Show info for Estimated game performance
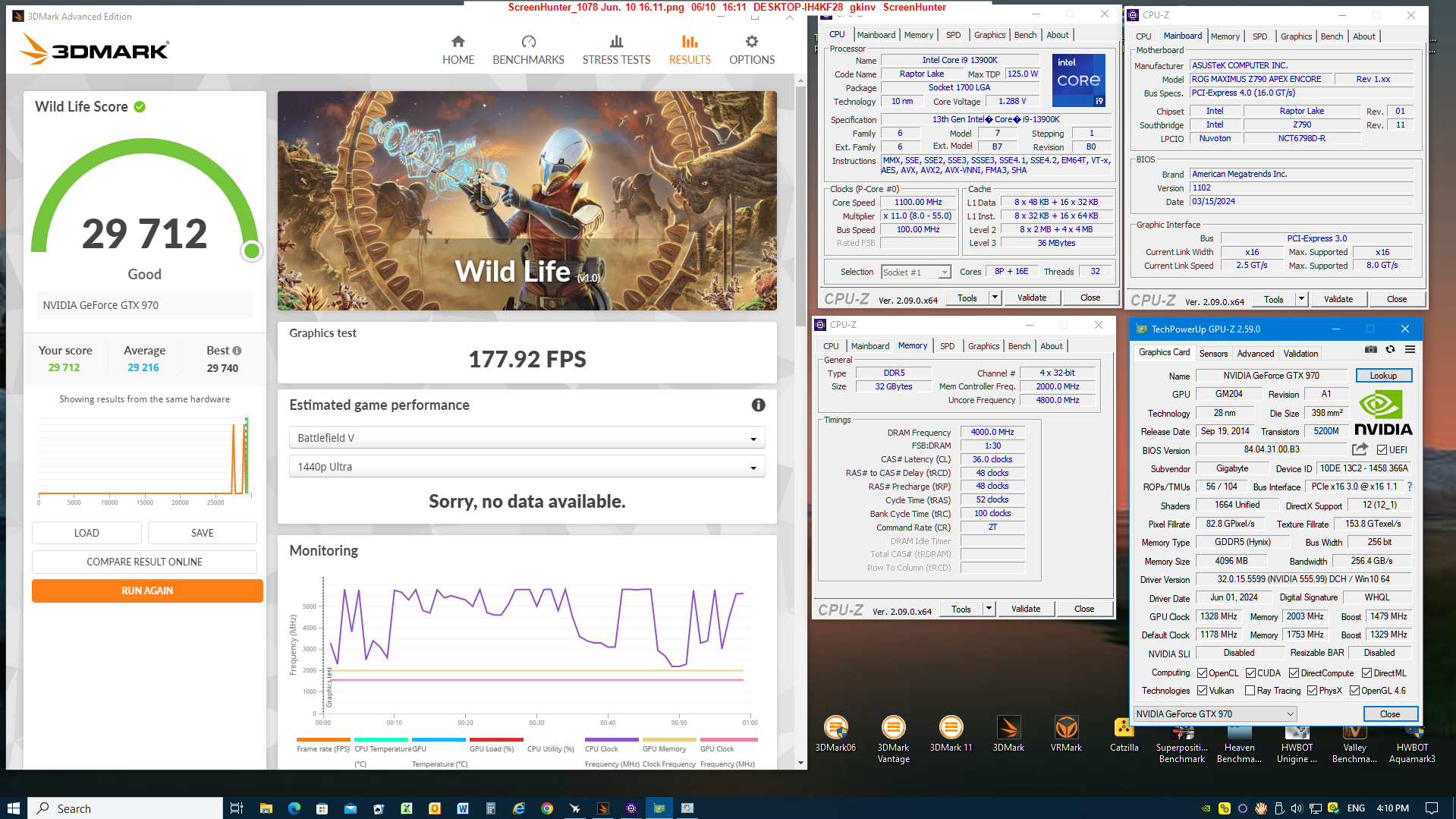This screenshot has width=1456, height=819. coord(758,405)
